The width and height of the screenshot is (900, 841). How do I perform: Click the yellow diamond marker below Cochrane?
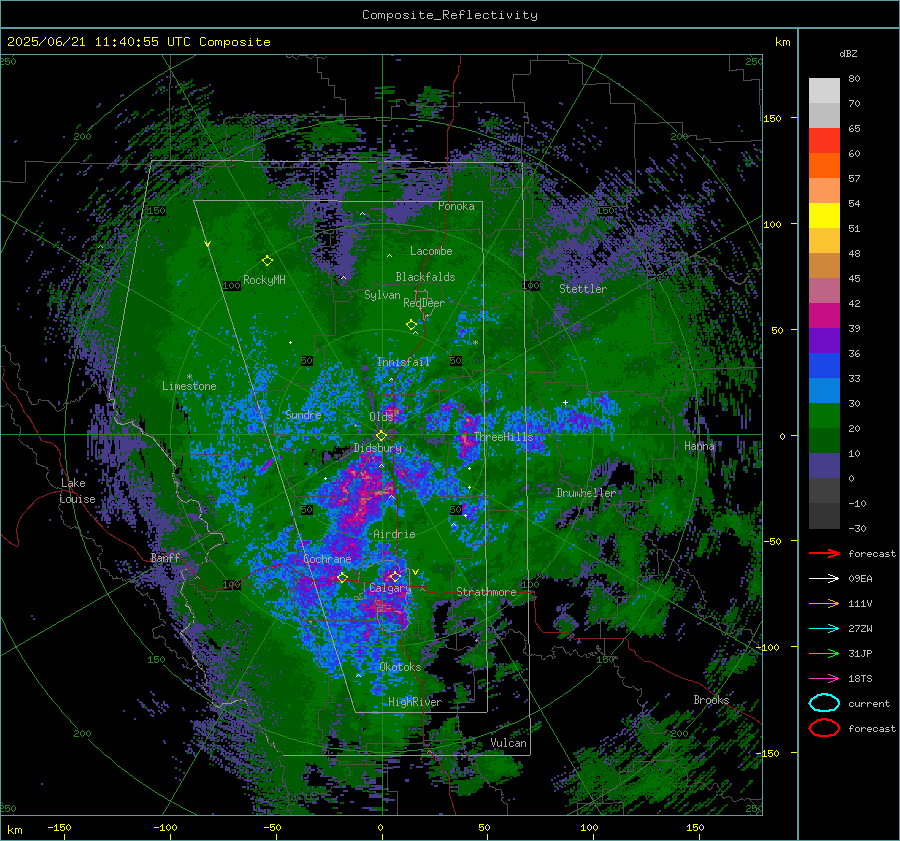coord(343,577)
